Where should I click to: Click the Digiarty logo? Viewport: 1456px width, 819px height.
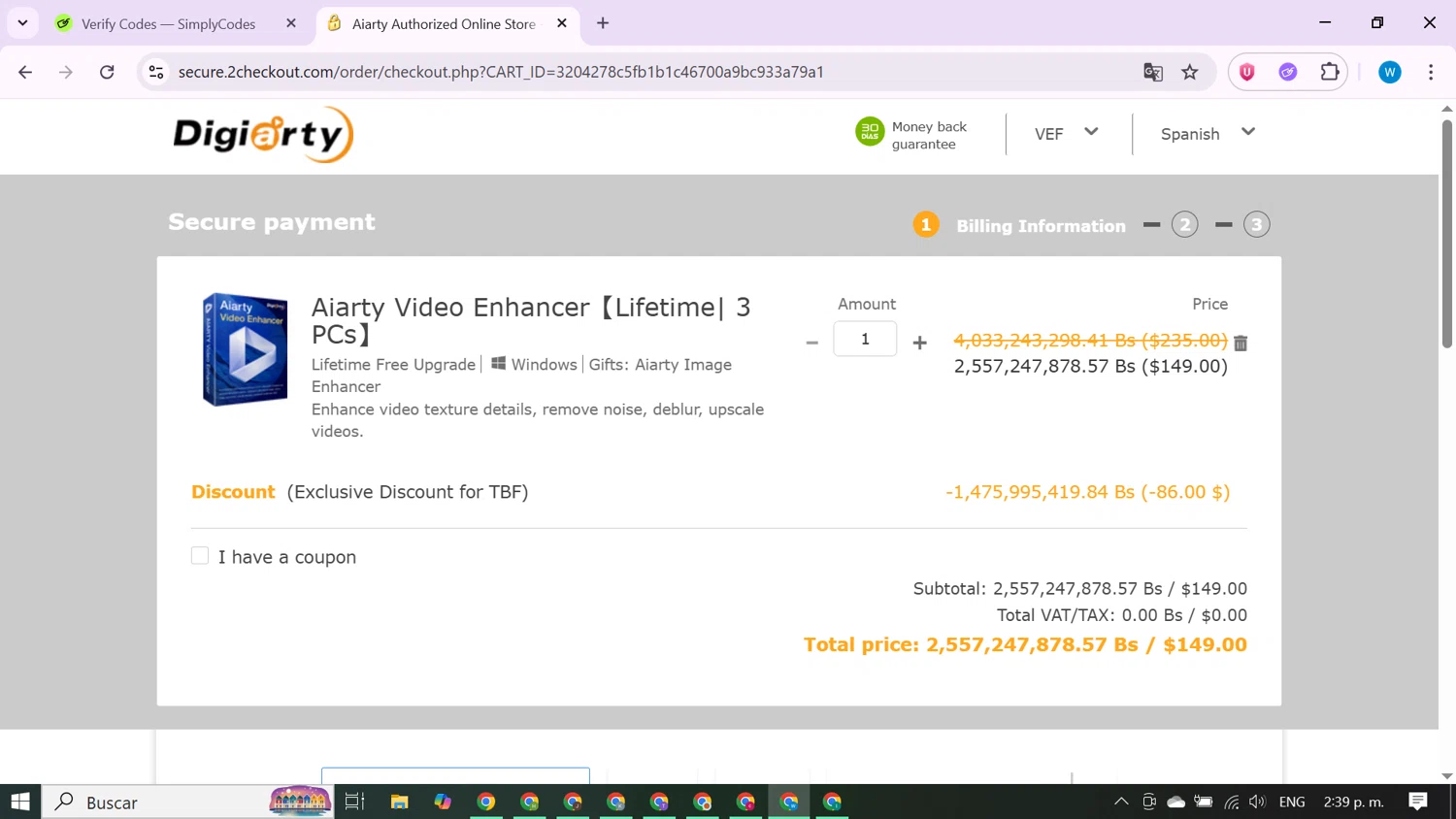(x=263, y=135)
